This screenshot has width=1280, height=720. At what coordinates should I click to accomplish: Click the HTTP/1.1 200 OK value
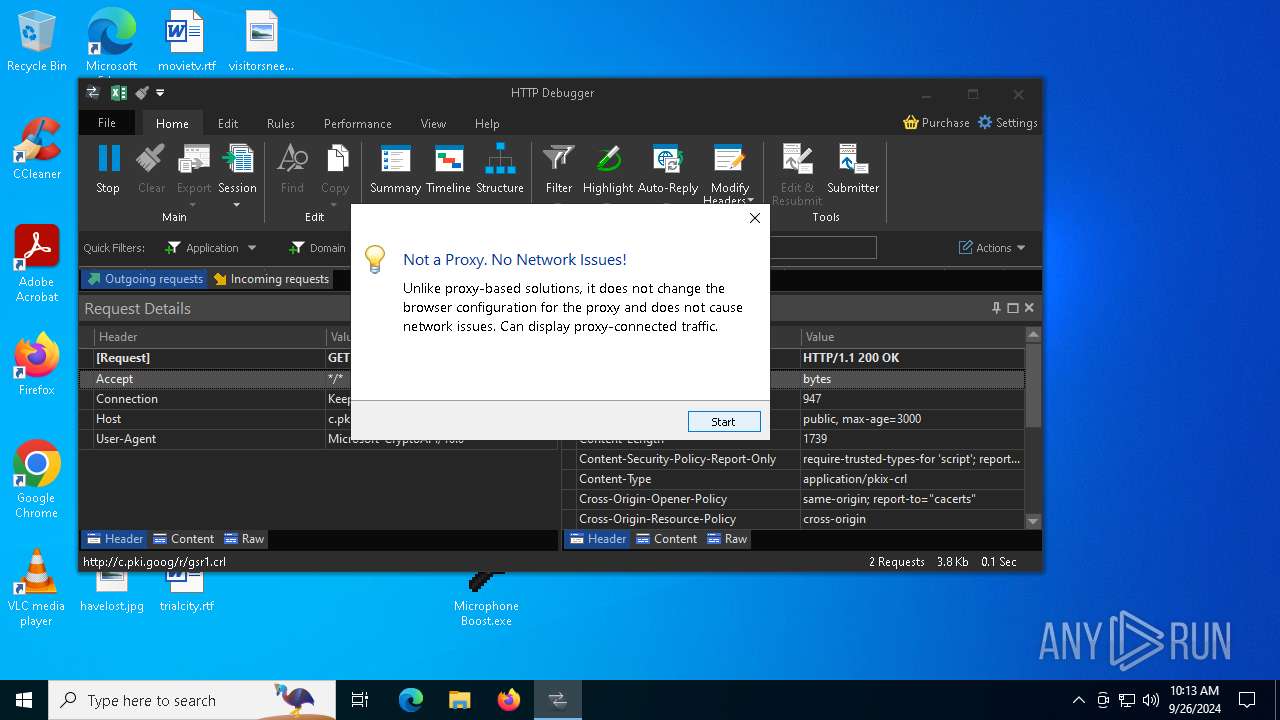[851, 358]
